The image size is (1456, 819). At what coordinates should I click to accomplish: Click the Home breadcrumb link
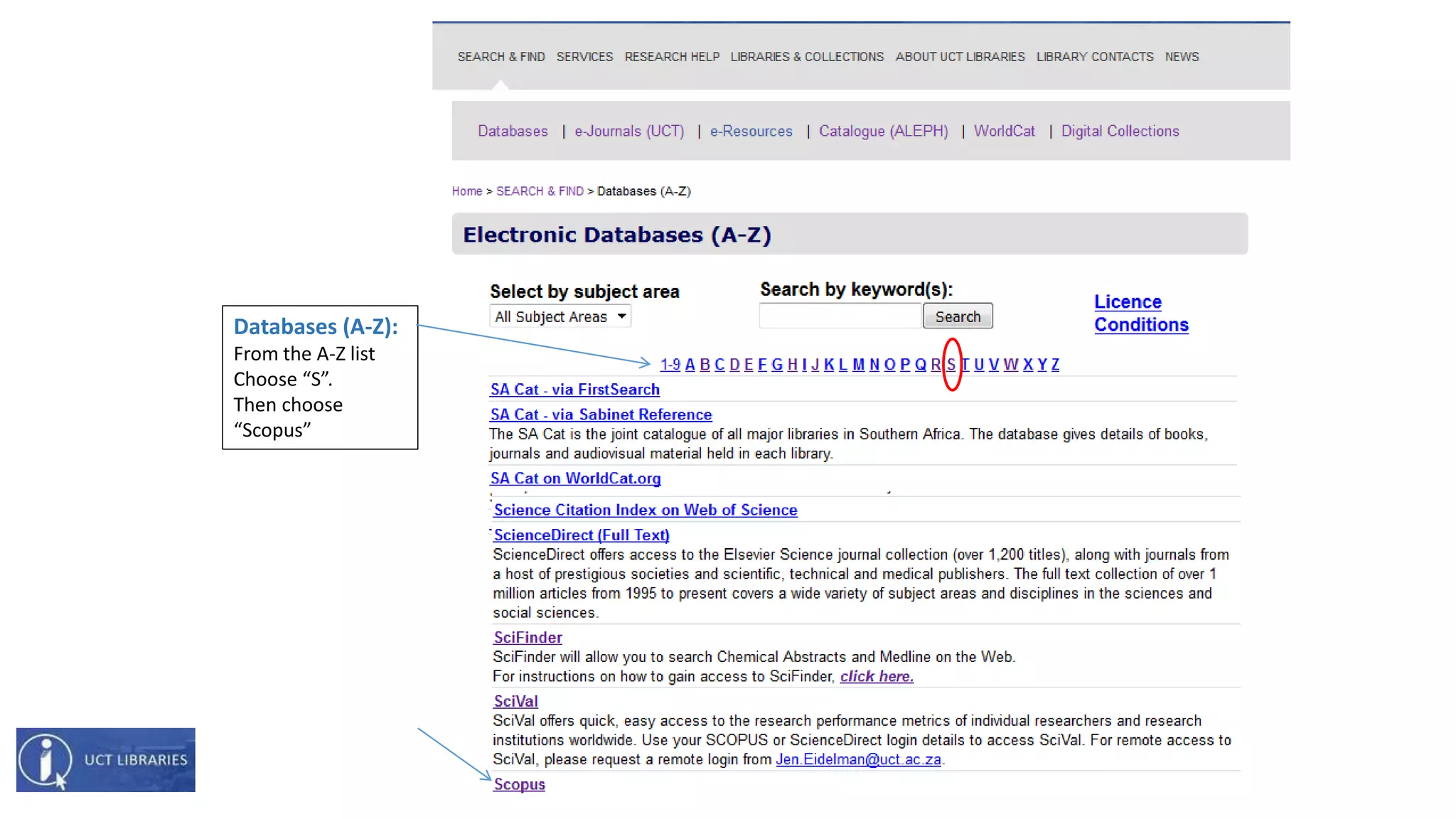pyautogui.click(x=467, y=191)
